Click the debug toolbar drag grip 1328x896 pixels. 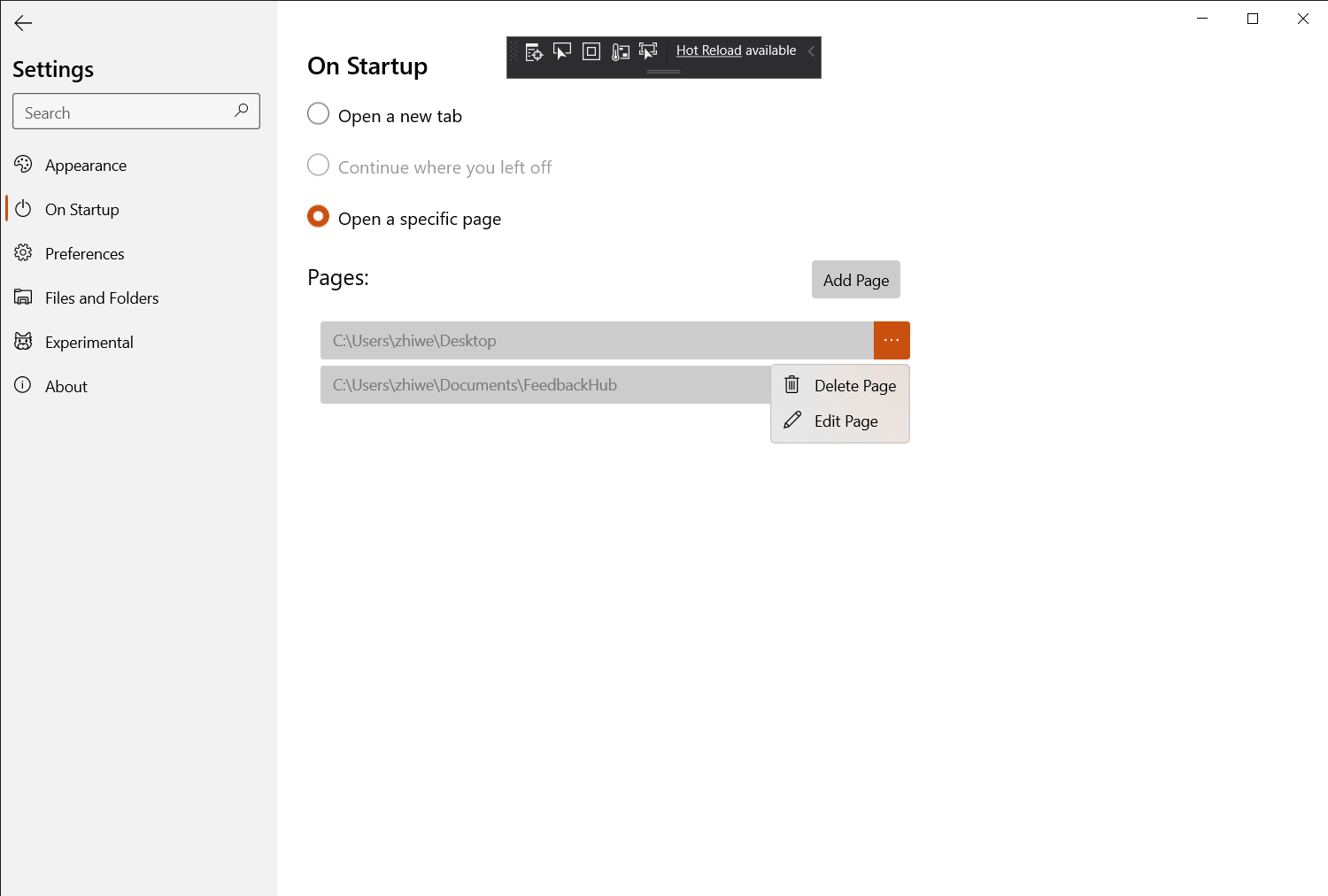[x=513, y=52]
